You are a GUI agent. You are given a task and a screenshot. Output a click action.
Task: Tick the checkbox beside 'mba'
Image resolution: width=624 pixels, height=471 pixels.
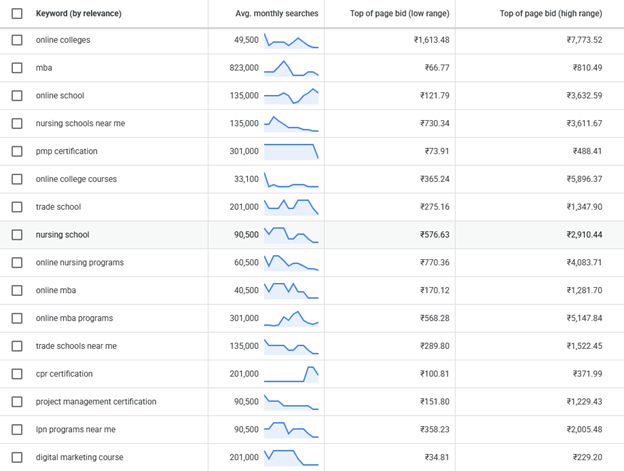click(17, 68)
